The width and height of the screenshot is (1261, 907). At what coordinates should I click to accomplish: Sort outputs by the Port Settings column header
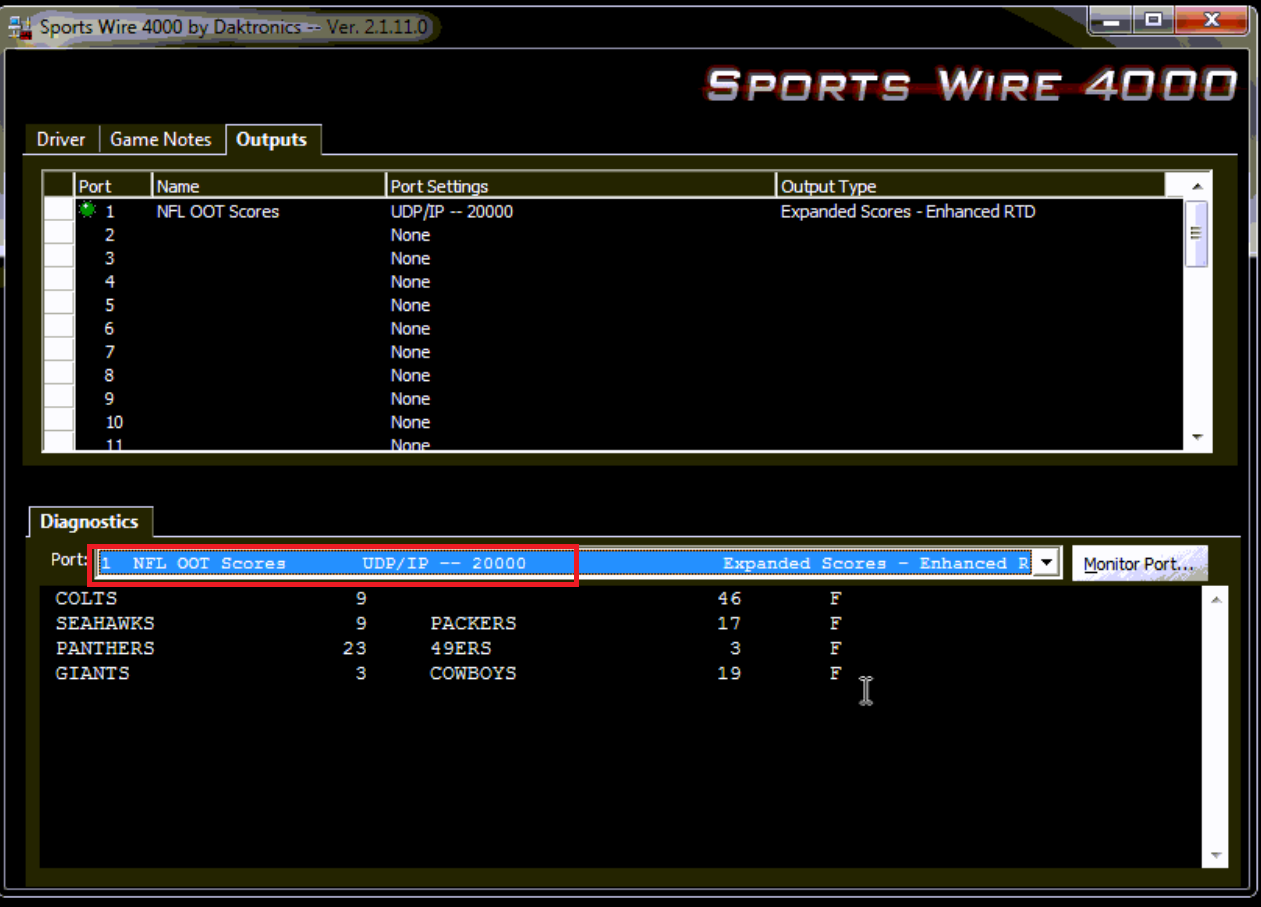pyautogui.click(x=580, y=186)
